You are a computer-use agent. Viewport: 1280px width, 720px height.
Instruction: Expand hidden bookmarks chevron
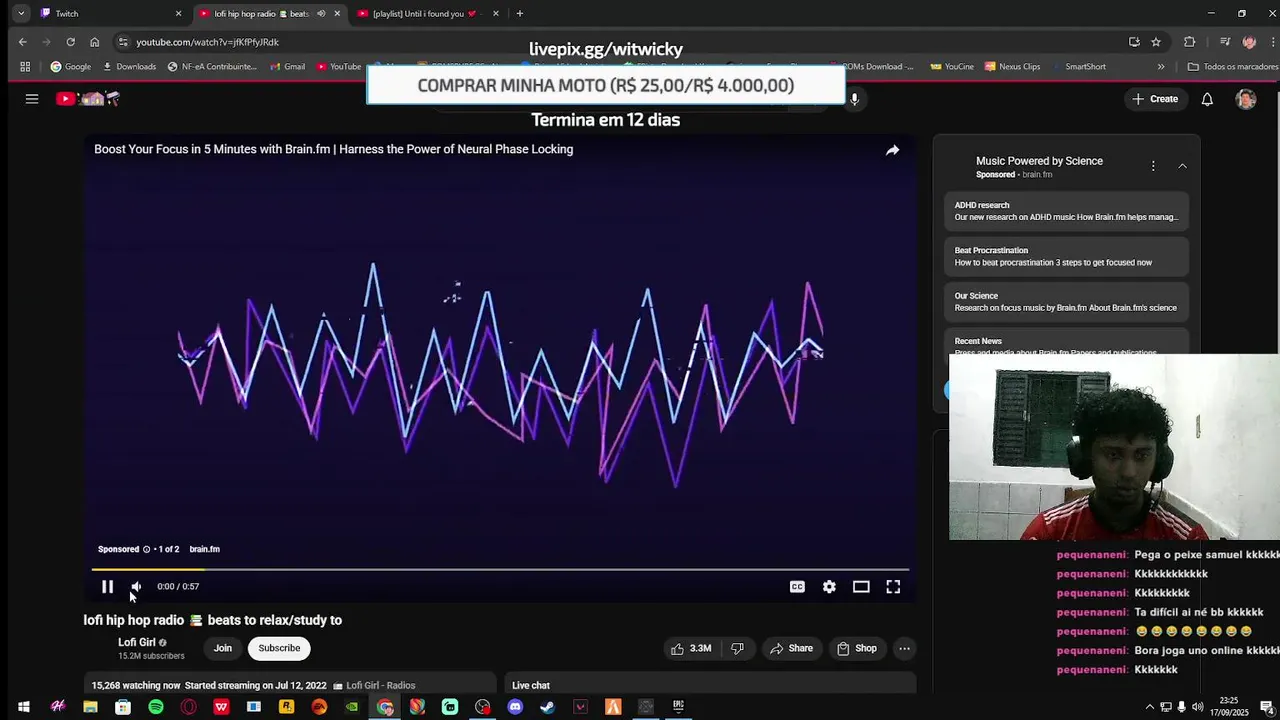[1161, 67]
